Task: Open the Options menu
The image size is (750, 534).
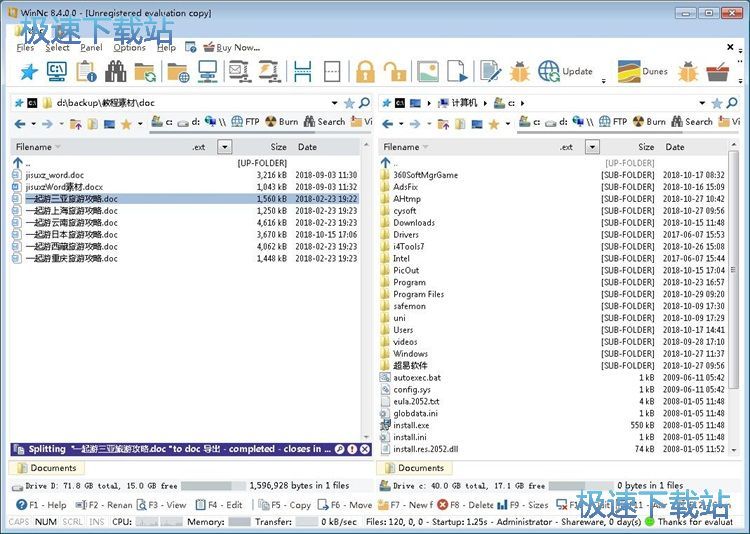Action: coord(130,47)
